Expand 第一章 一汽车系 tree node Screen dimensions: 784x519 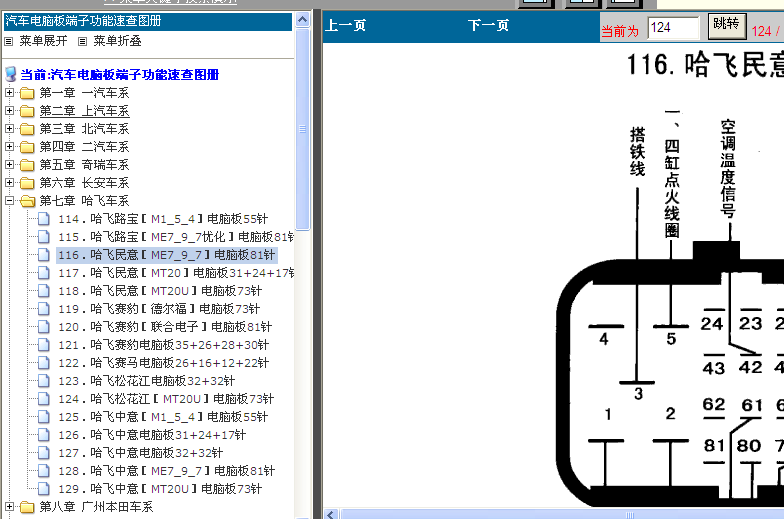(9, 92)
